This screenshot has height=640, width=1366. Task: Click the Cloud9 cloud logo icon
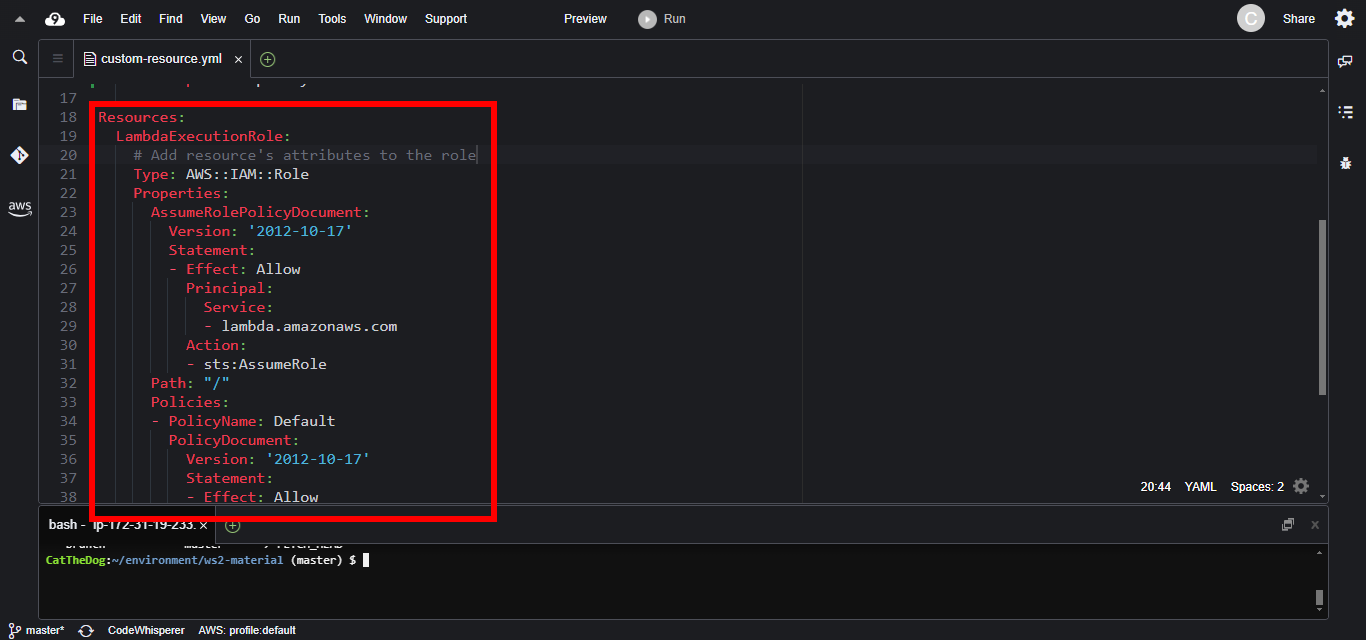click(x=55, y=19)
